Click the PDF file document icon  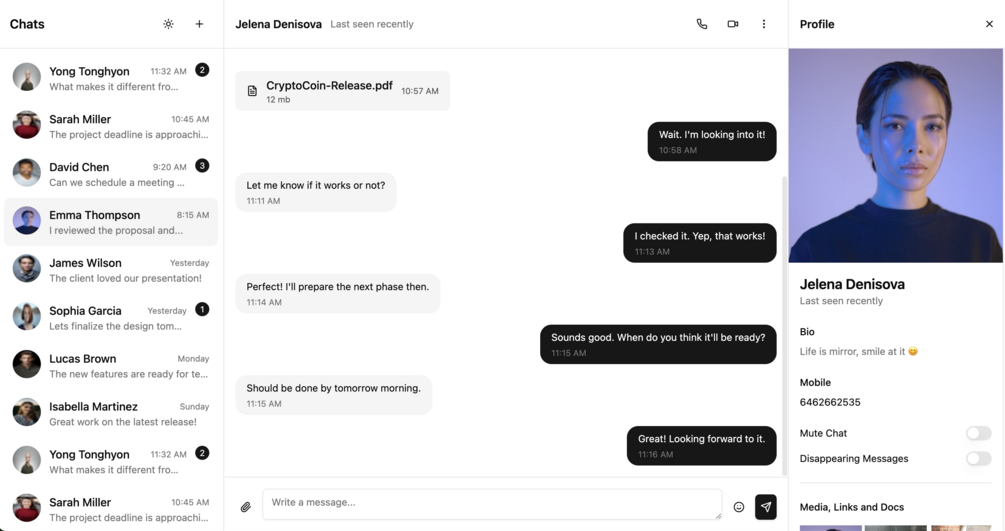point(252,91)
